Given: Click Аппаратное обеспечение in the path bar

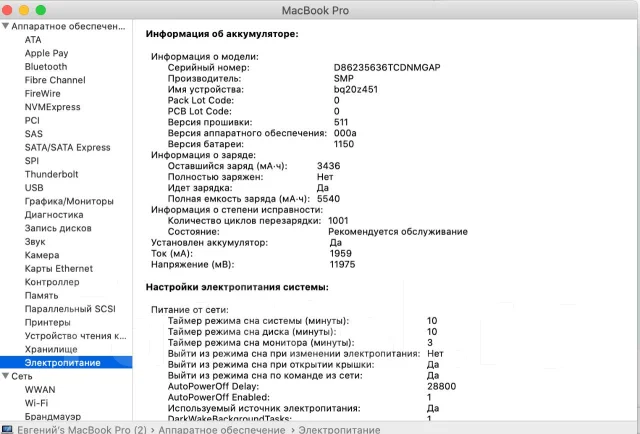Looking at the screenshot, I should 222,430.
